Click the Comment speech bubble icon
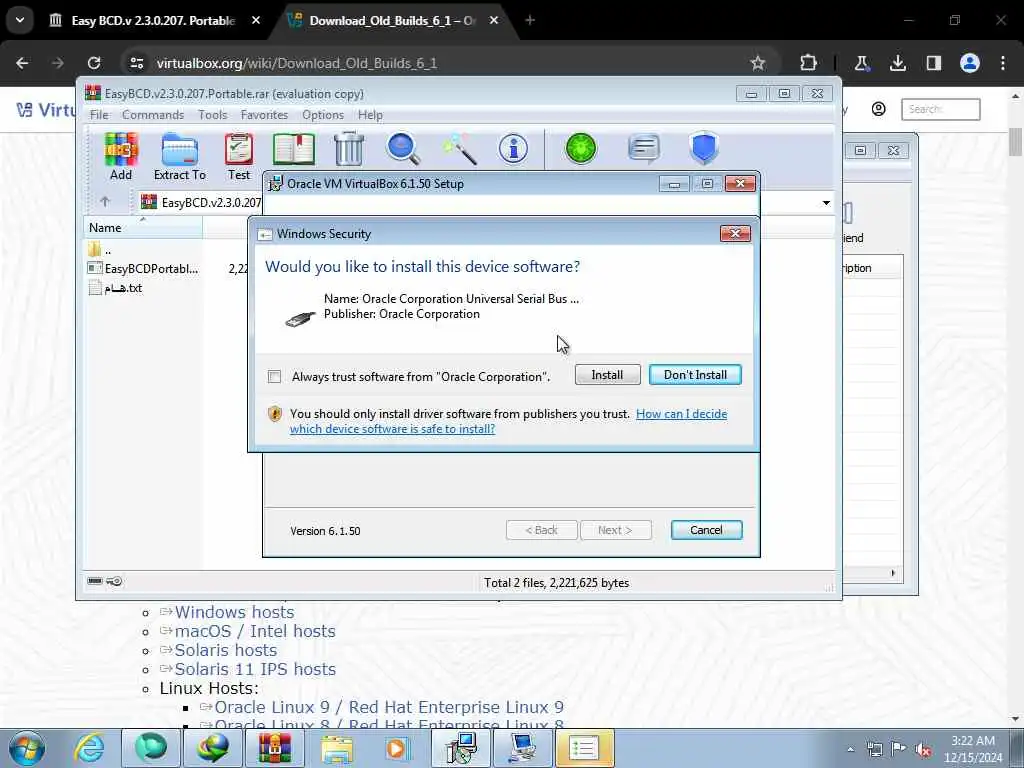The image size is (1024, 768). pos(644,148)
